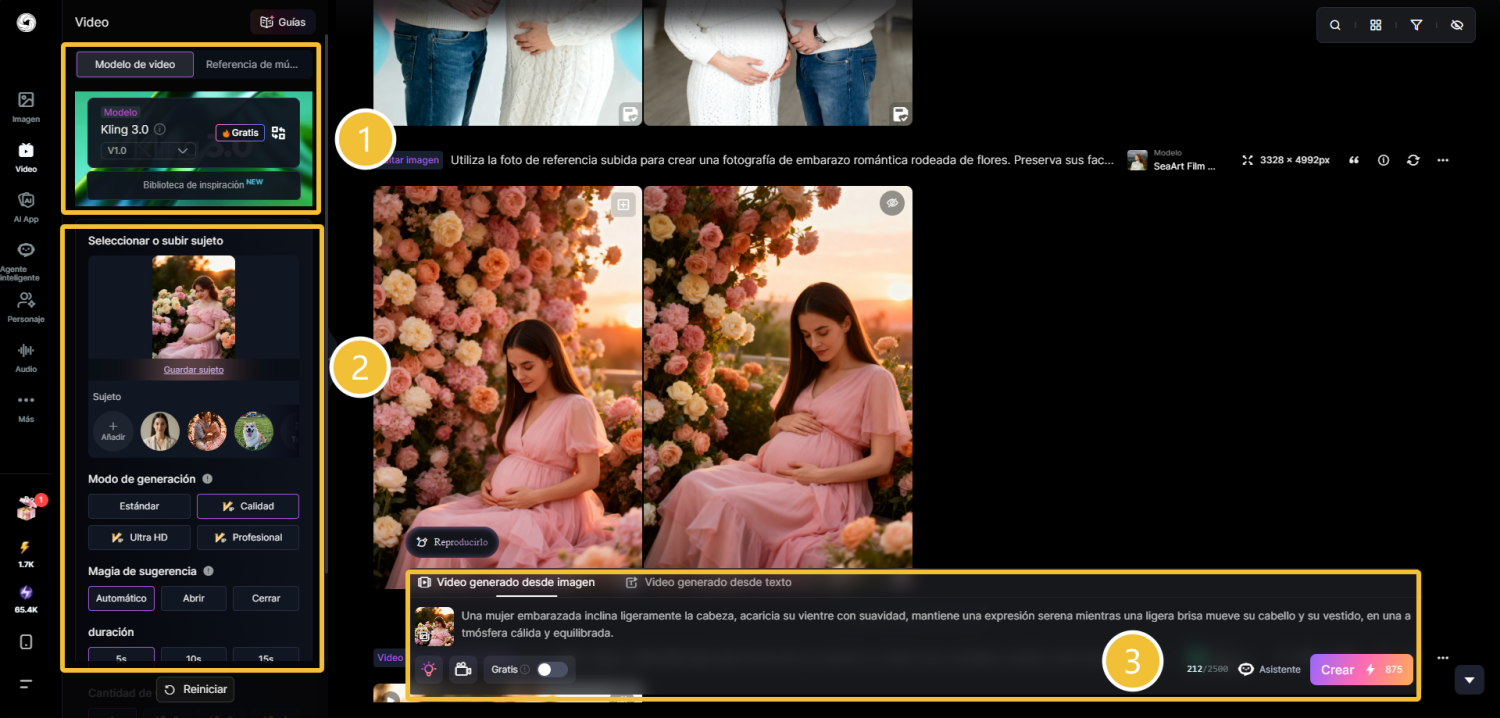
Task: Add a new subject with the Añadir thumbnail
Action: click(113, 431)
